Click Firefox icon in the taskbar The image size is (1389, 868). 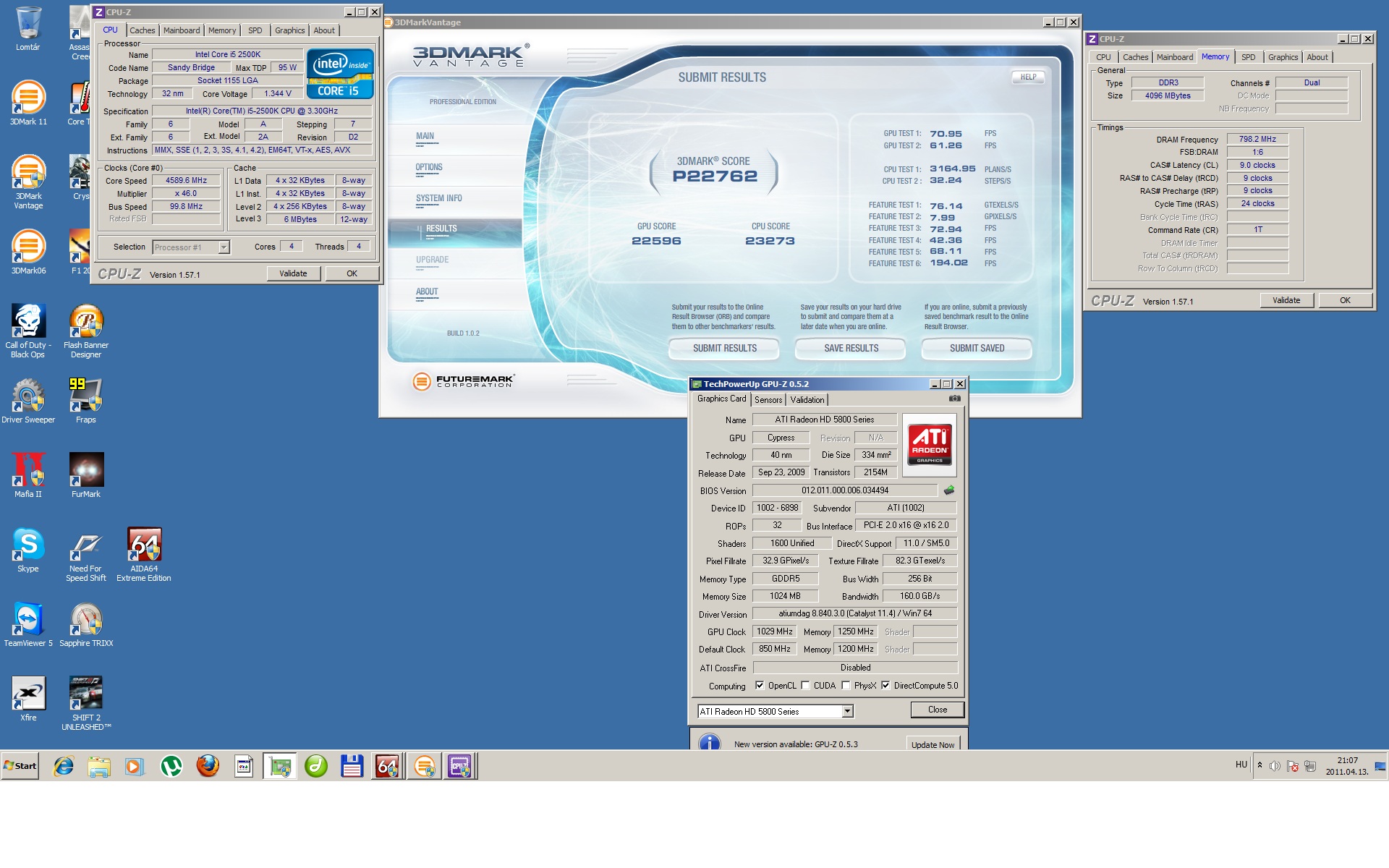208,766
